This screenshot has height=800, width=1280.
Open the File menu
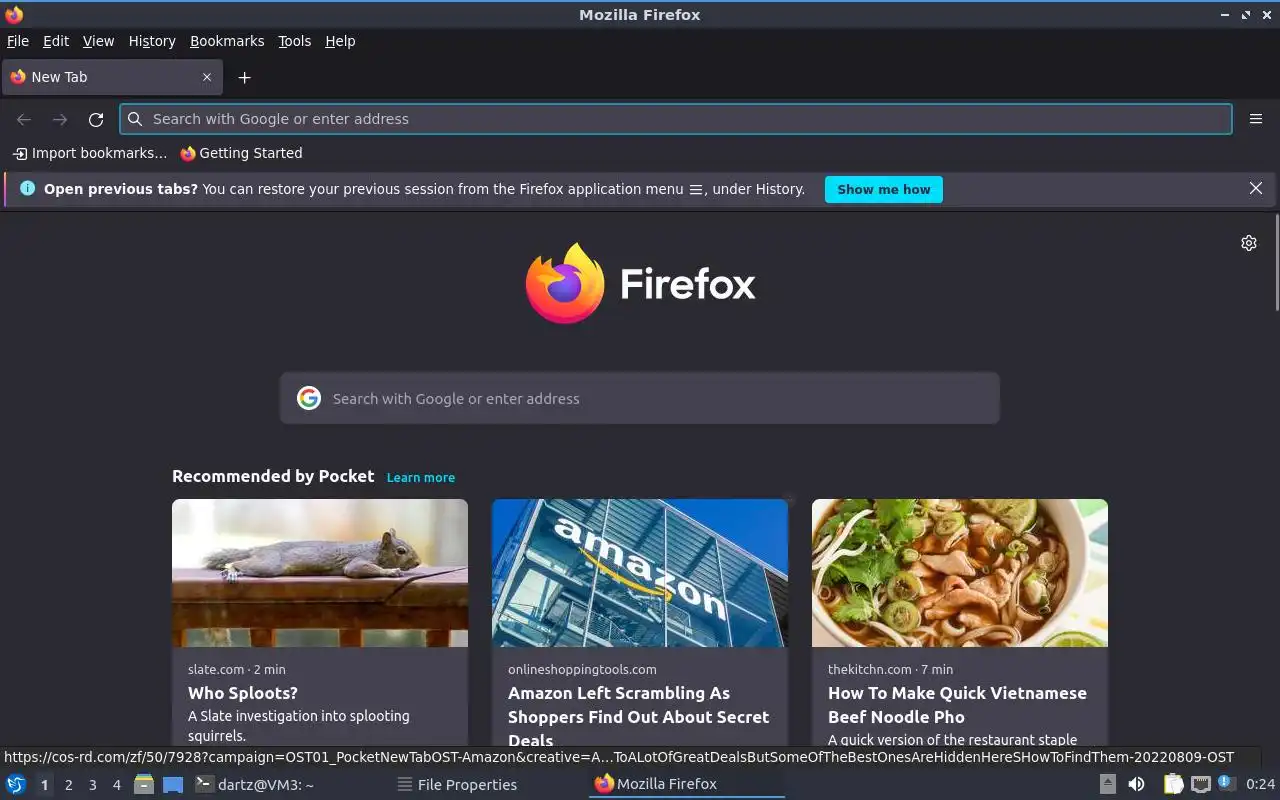point(18,41)
